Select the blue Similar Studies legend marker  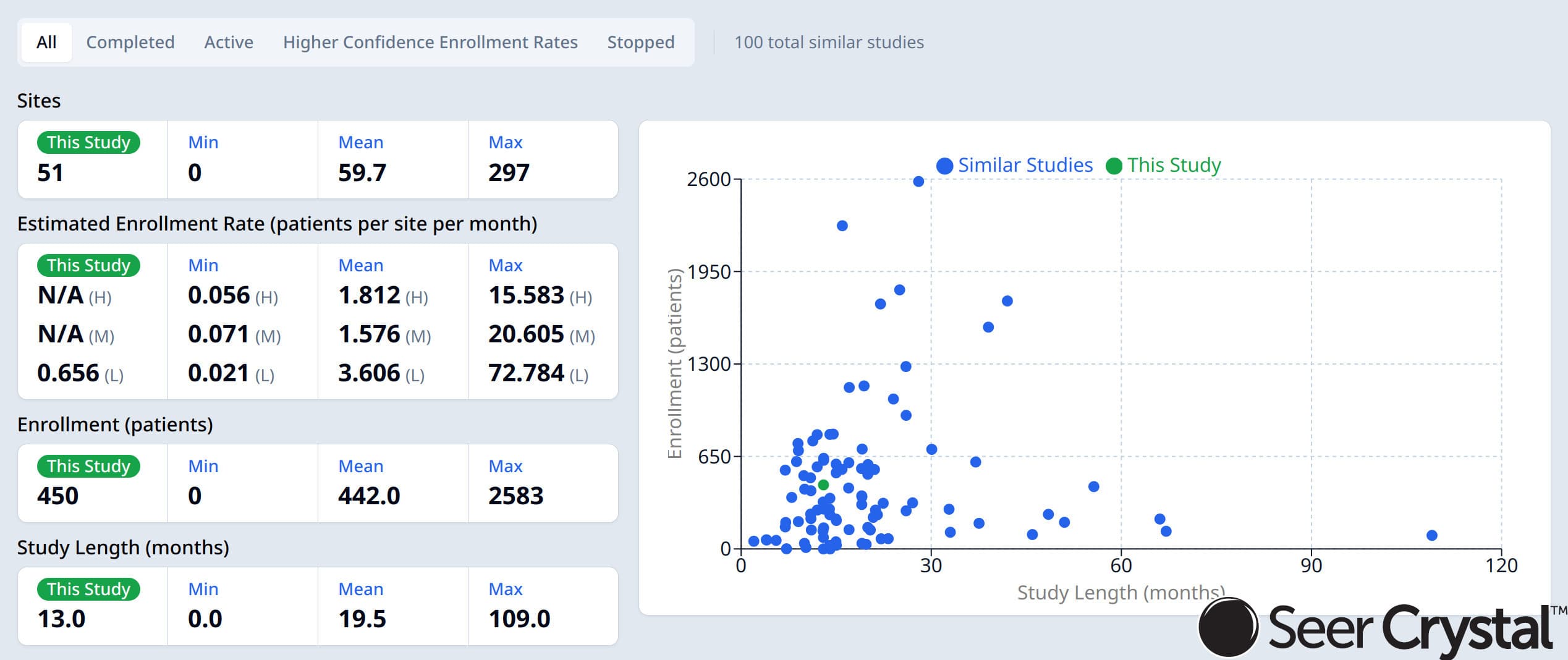point(944,165)
